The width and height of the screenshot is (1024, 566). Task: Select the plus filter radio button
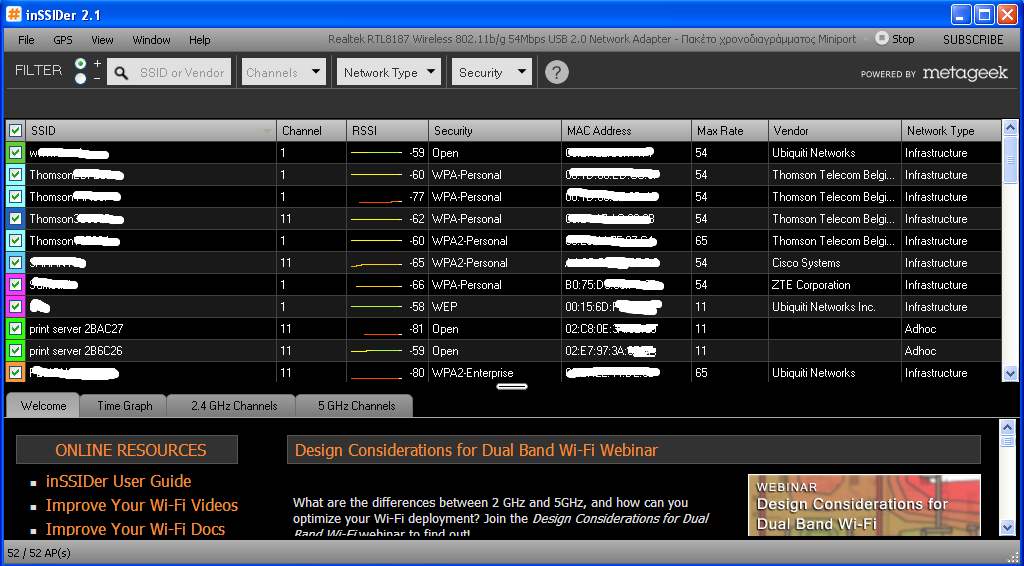coord(80,63)
